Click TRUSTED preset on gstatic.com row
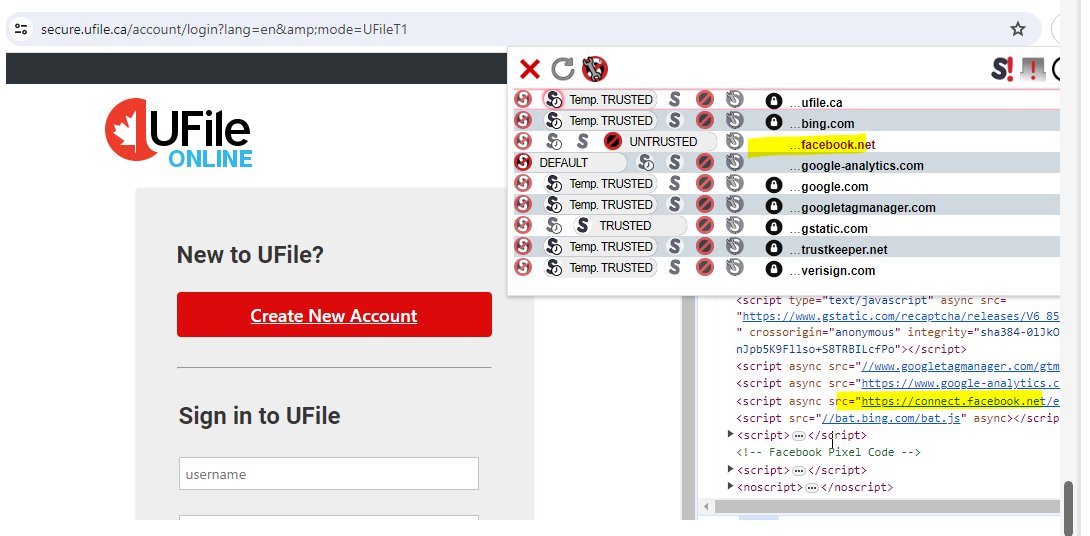Viewport: 1090px width, 536px height. click(x=630, y=225)
